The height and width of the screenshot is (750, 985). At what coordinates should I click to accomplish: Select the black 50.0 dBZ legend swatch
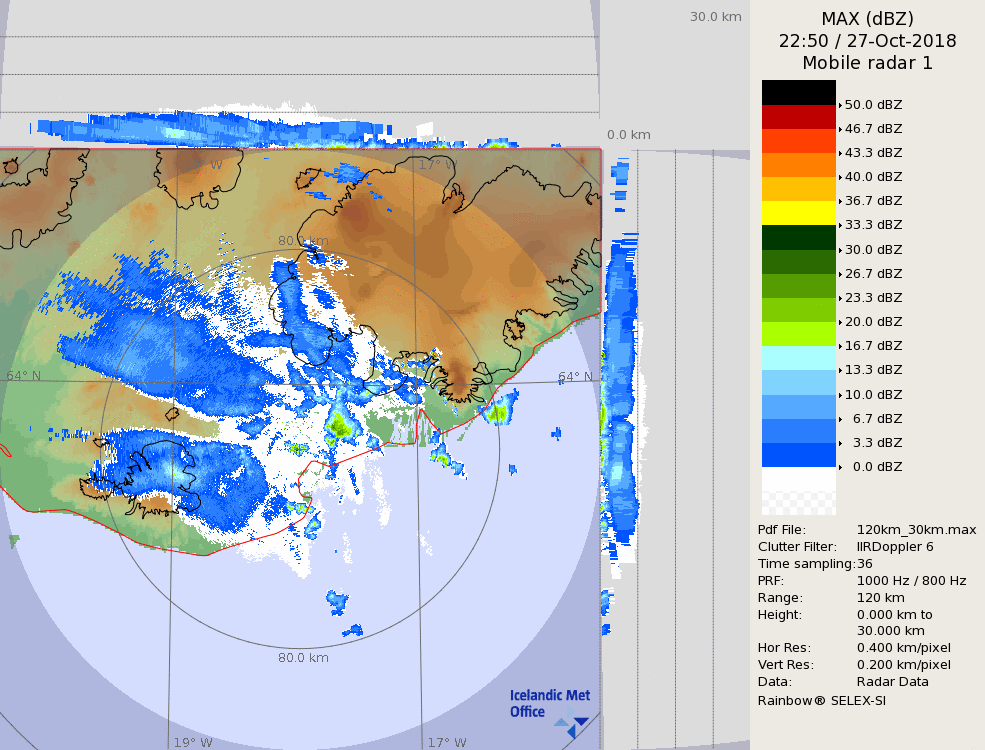pos(798,92)
